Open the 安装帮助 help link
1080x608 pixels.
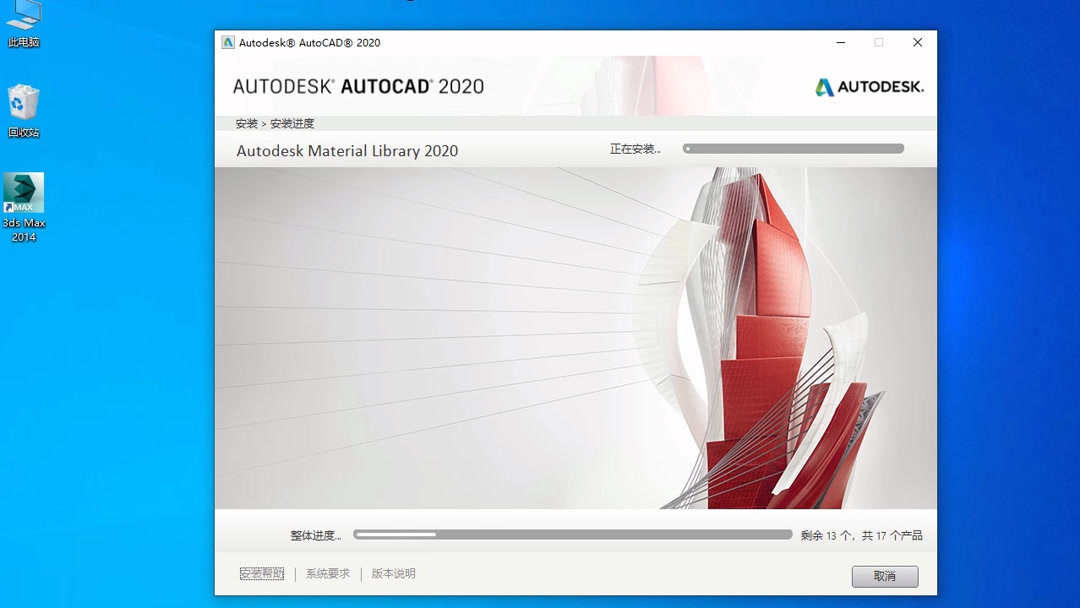pyautogui.click(x=261, y=573)
